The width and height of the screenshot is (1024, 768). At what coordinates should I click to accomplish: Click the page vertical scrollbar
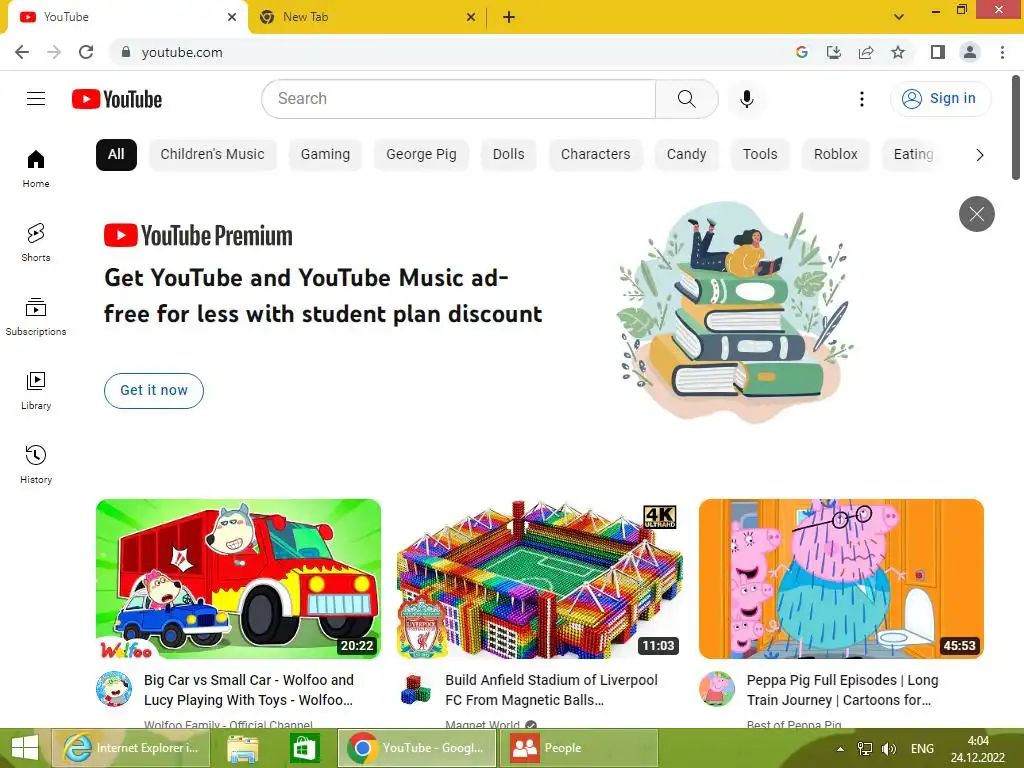(x=1016, y=128)
